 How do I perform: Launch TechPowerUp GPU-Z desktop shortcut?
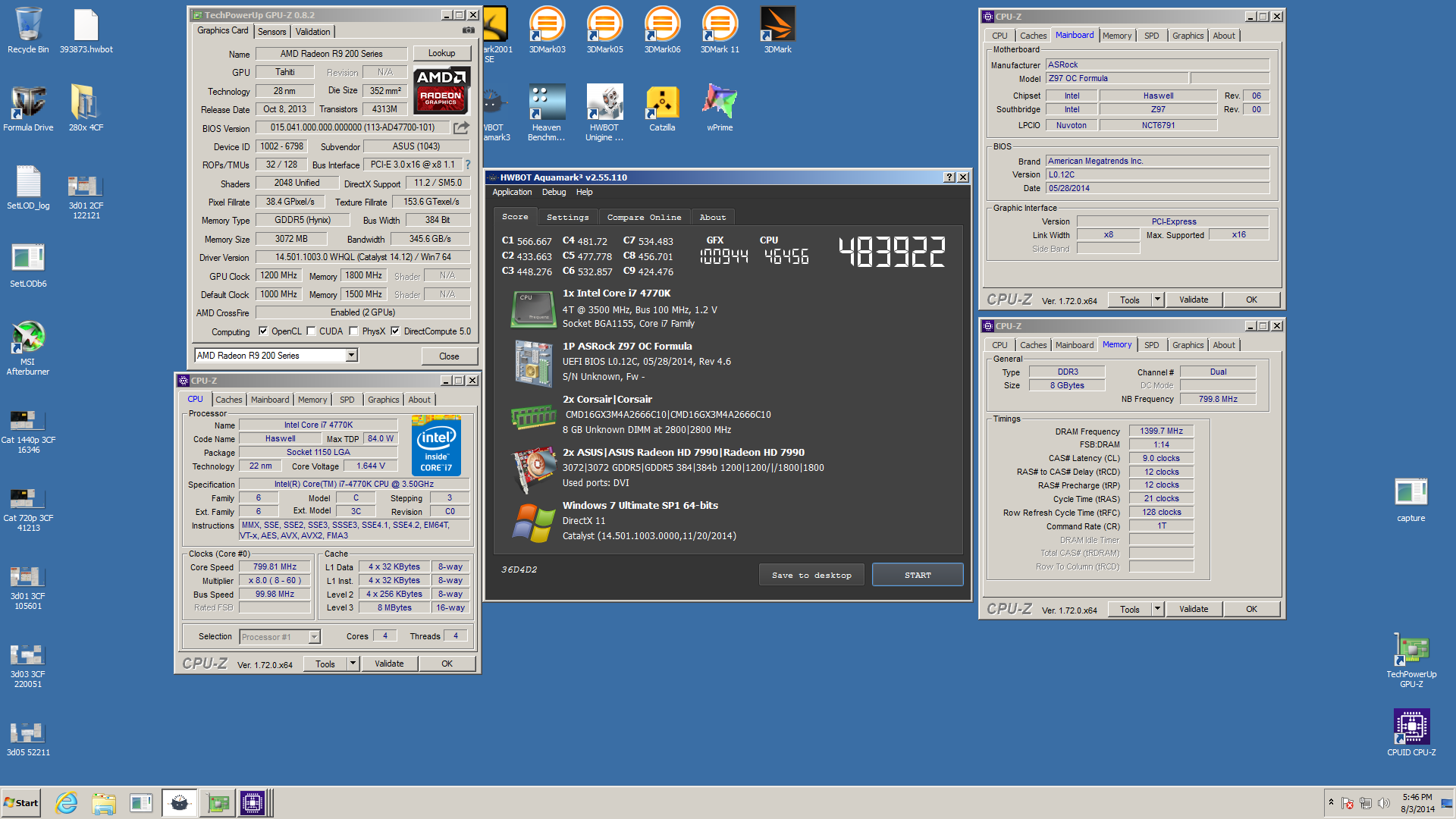(1411, 660)
